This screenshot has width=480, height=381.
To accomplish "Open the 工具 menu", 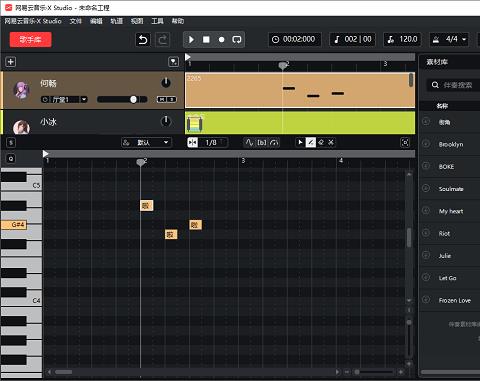I will click(157, 21).
